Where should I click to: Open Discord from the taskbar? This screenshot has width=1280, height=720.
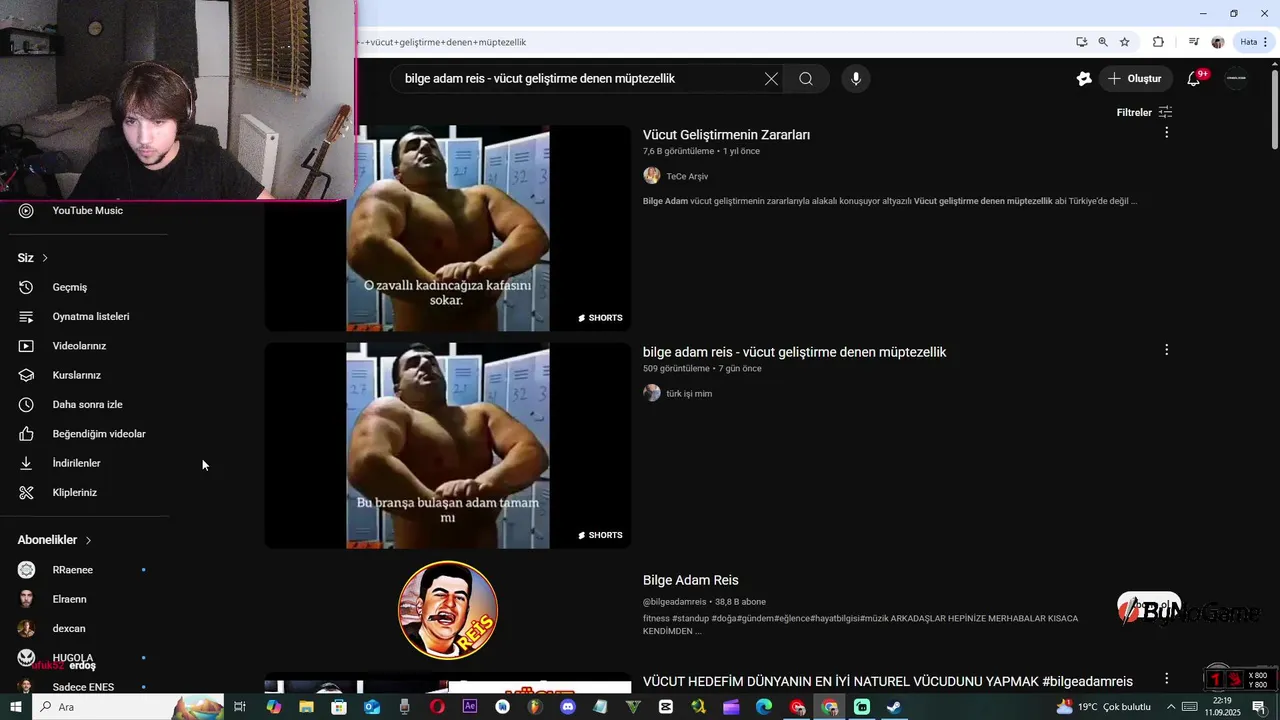click(x=568, y=707)
